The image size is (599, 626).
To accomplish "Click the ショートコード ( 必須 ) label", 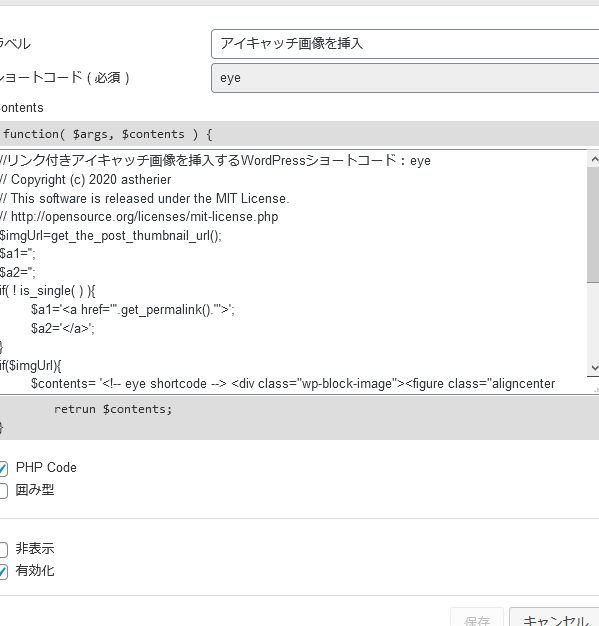I will [x=64, y=77].
